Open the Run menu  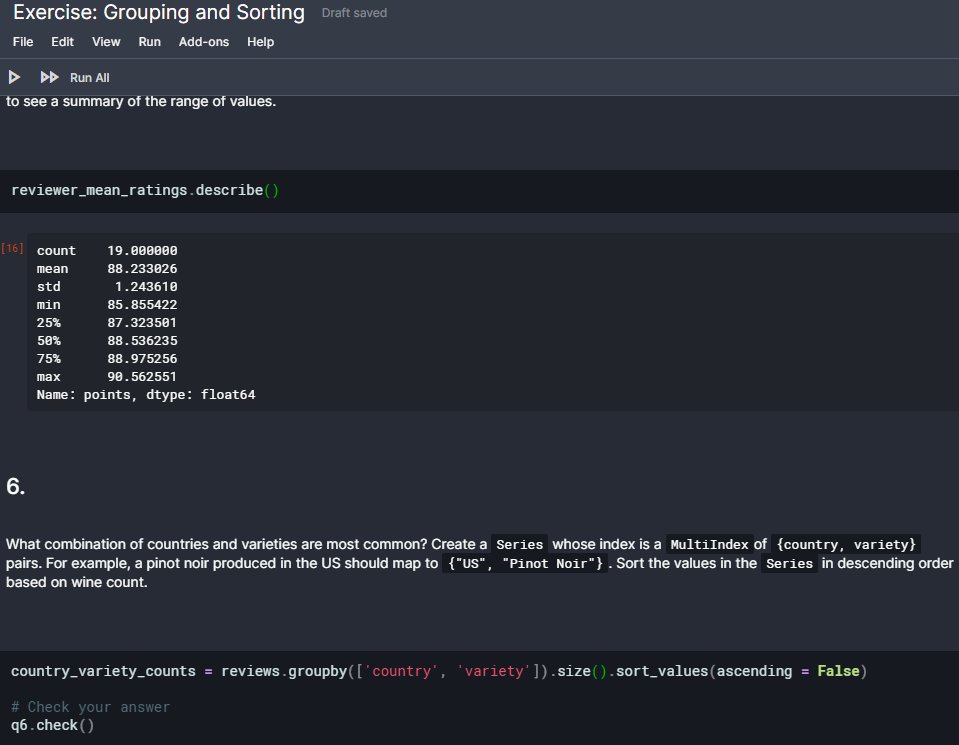[149, 42]
